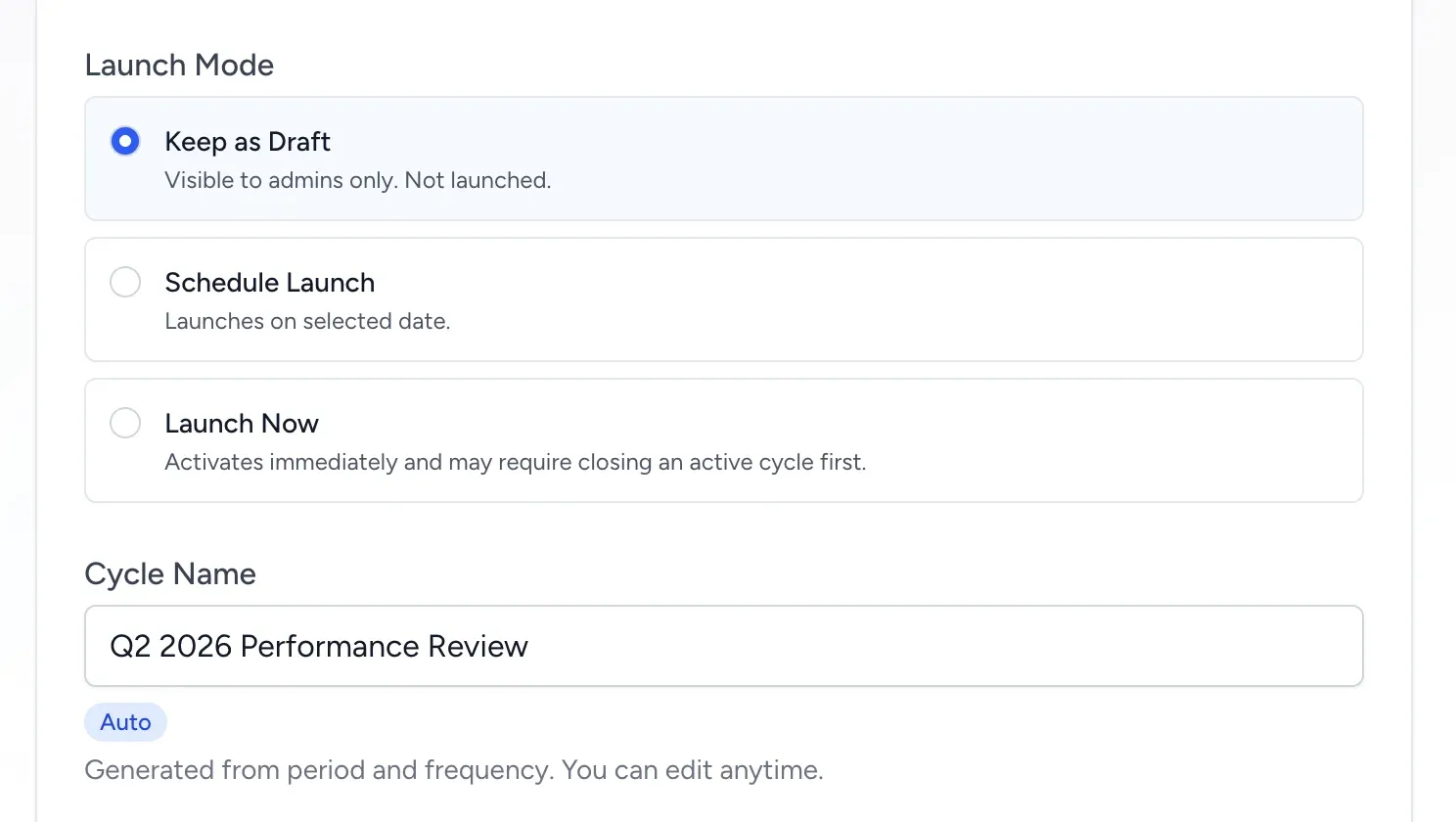The height and width of the screenshot is (822, 1456).
Task: Click the 'Keep as Draft' option title
Action: (248, 141)
